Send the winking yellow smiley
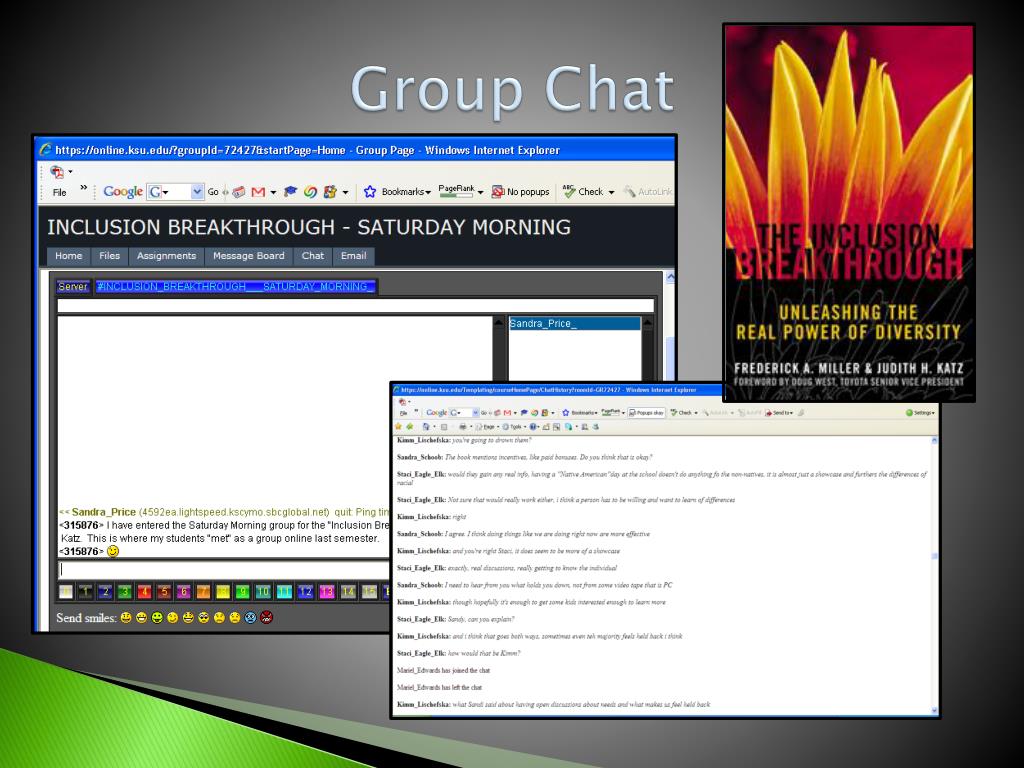The width and height of the screenshot is (1024, 768). click(172, 617)
